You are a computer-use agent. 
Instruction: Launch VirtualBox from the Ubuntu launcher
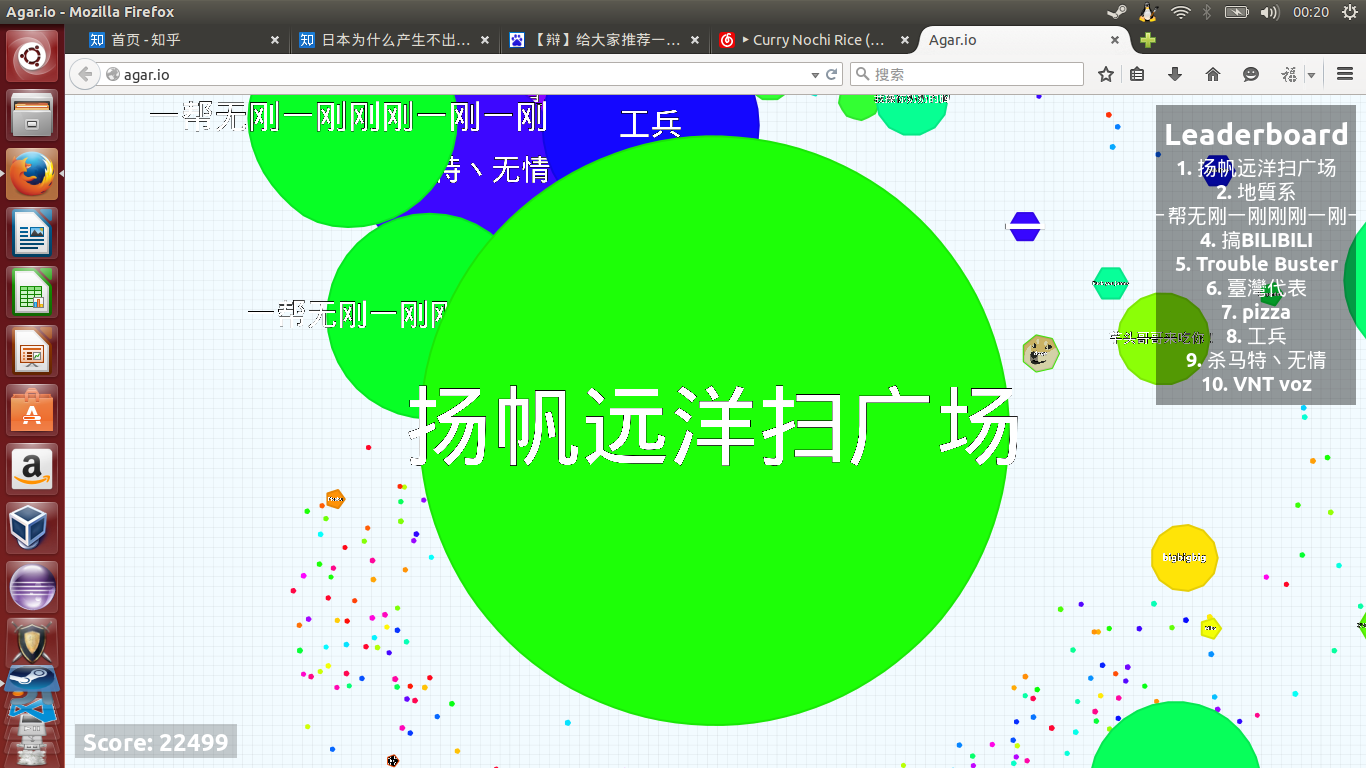31,528
